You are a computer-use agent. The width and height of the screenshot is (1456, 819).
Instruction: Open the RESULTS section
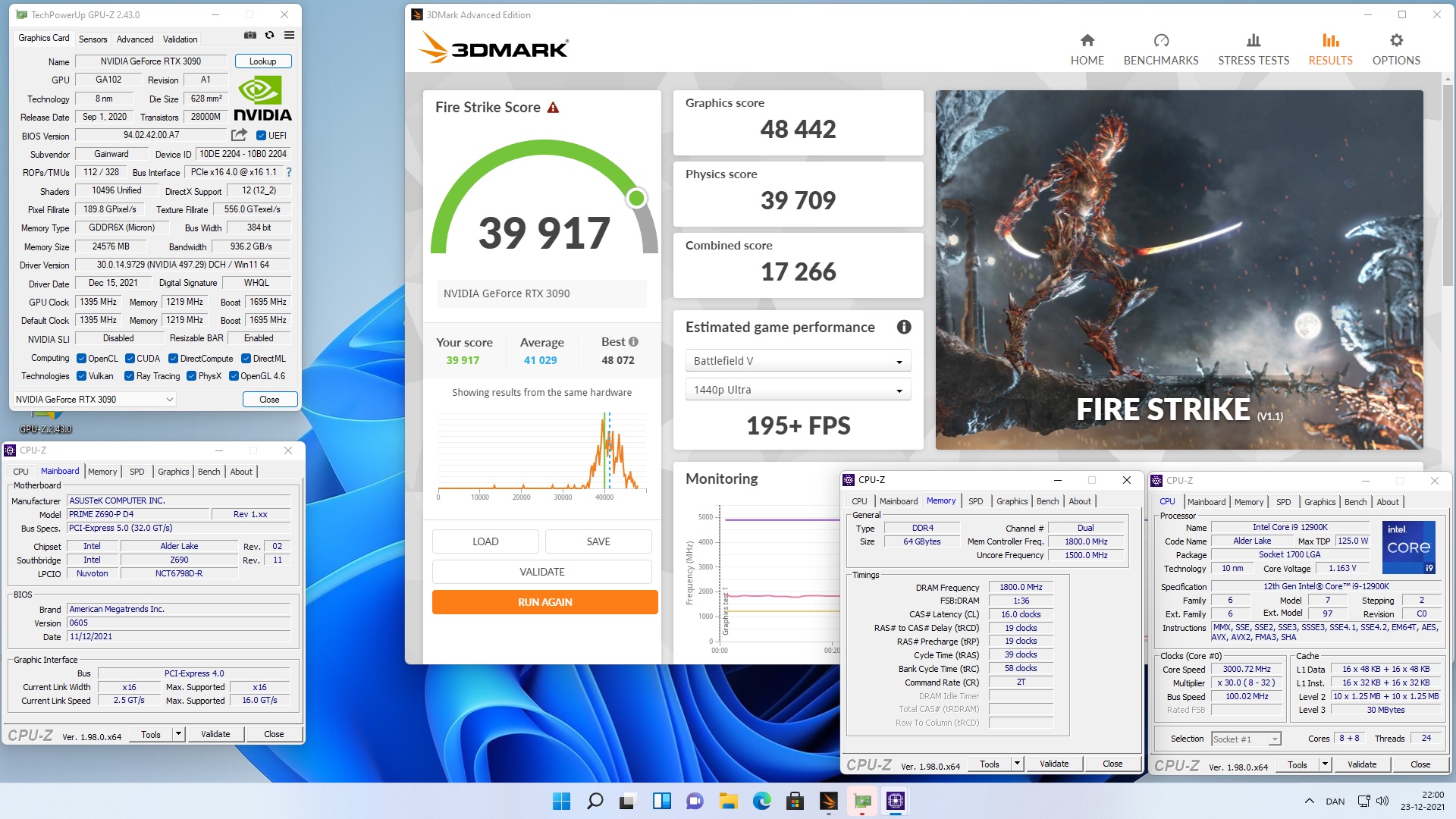point(1330,49)
